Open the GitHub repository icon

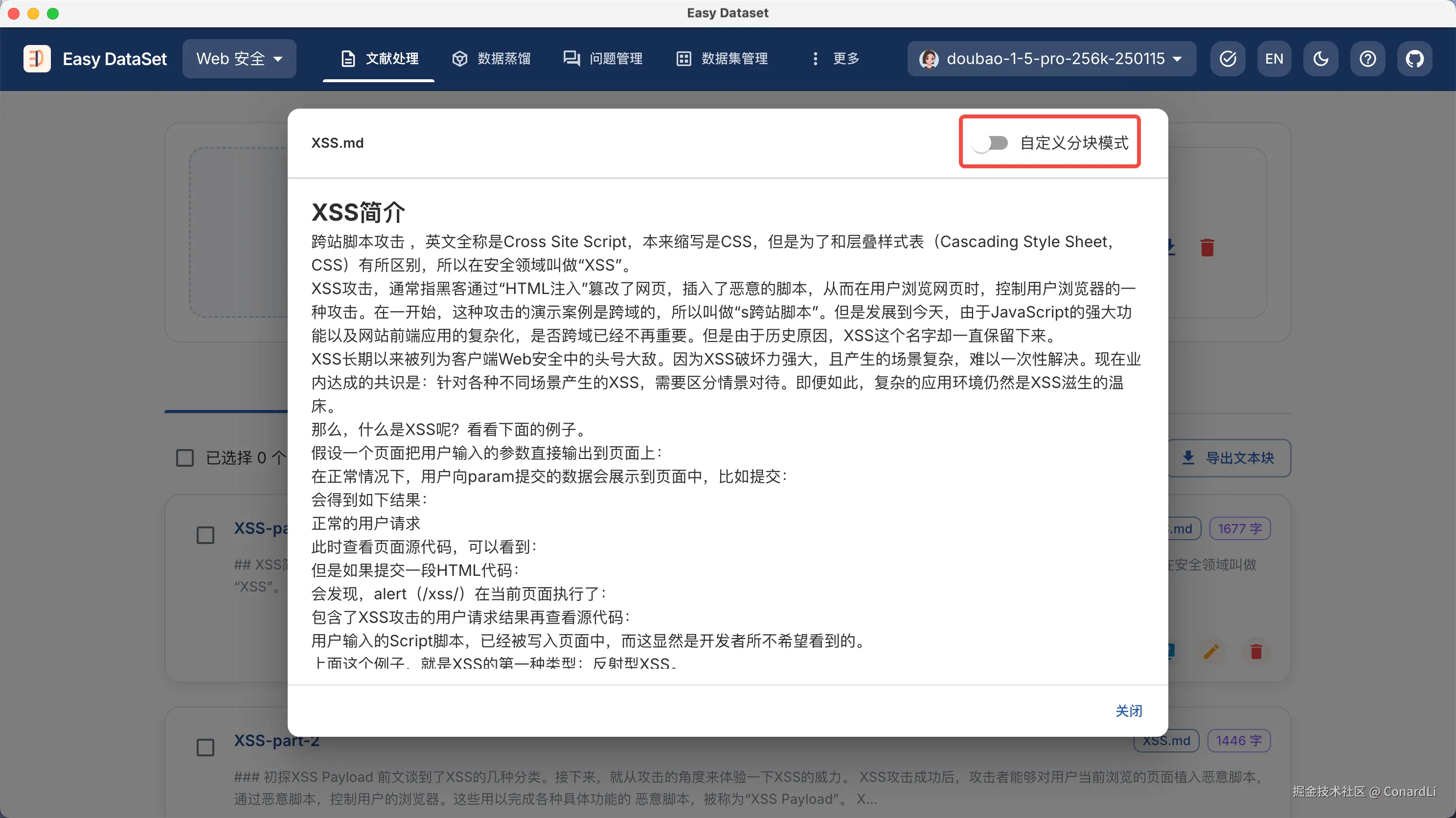tap(1414, 59)
